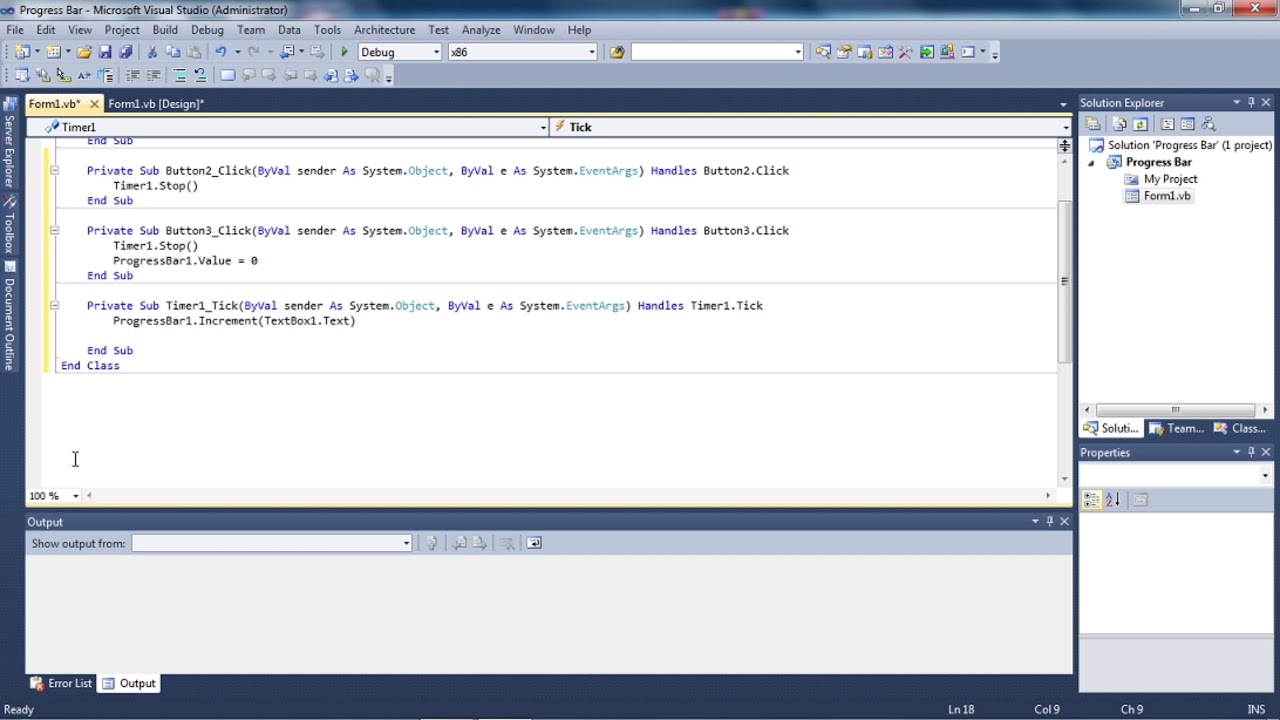Viewport: 1280px width, 720px height.
Task: Open a file with the folder icon
Action: click(x=84, y=52)
